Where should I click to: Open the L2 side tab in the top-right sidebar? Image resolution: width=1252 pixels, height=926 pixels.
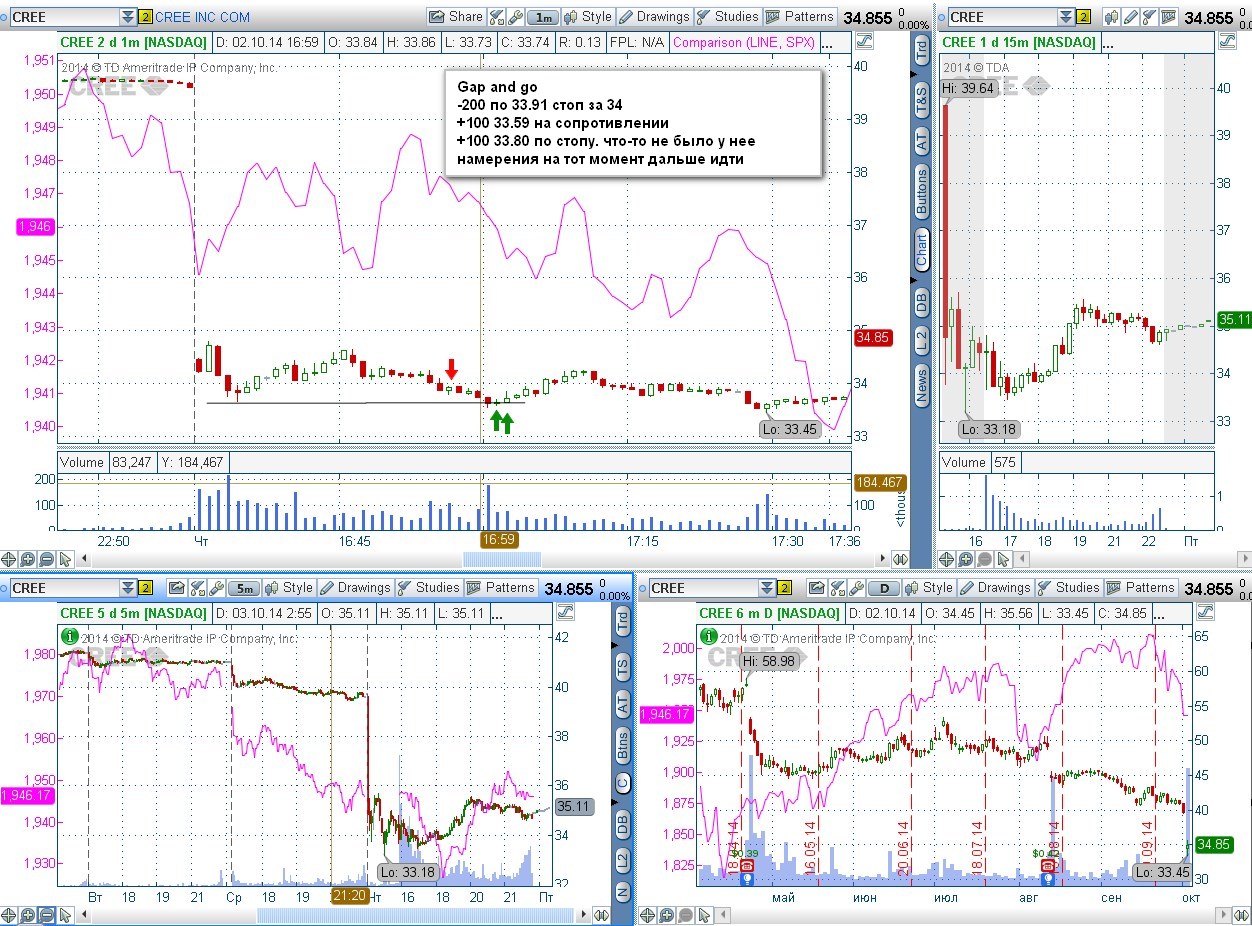[921, 340]
